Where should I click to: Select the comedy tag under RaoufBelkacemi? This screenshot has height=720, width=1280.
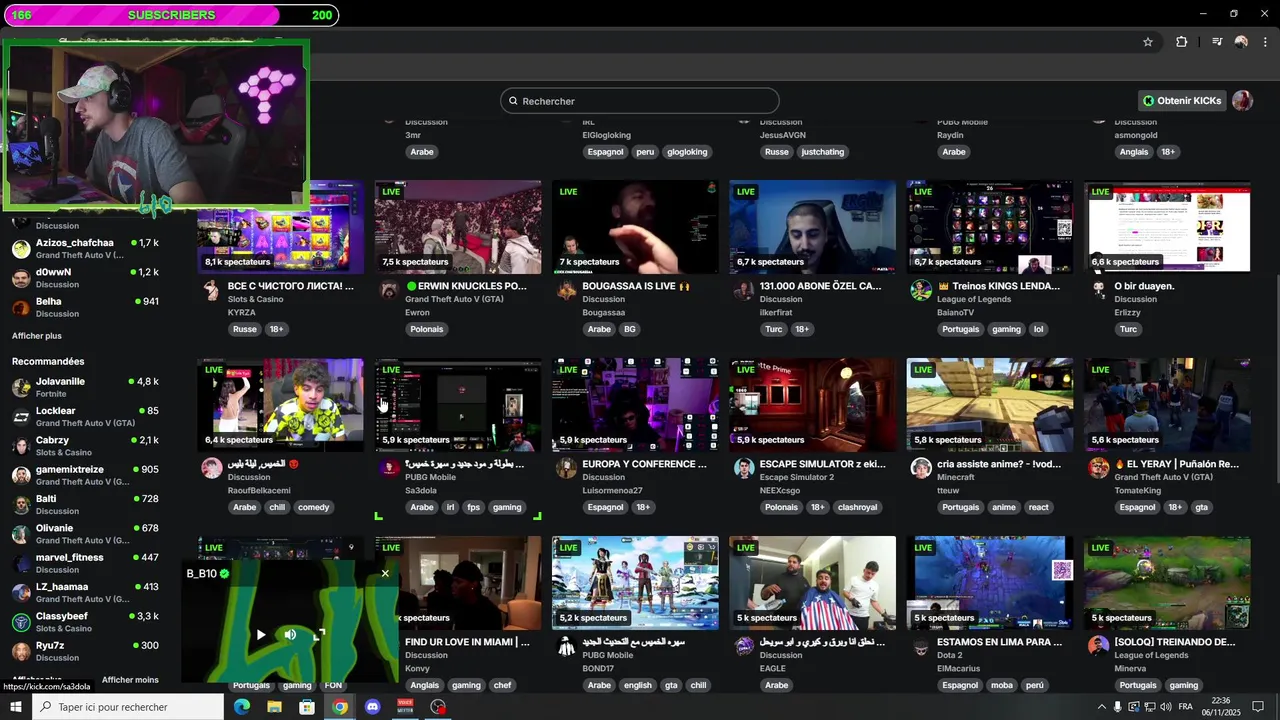click(313, 507)
